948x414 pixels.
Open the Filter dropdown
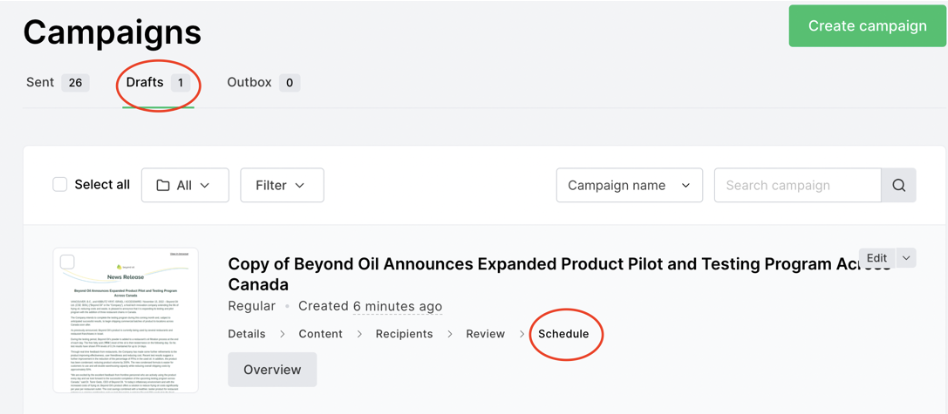(281, 185)
